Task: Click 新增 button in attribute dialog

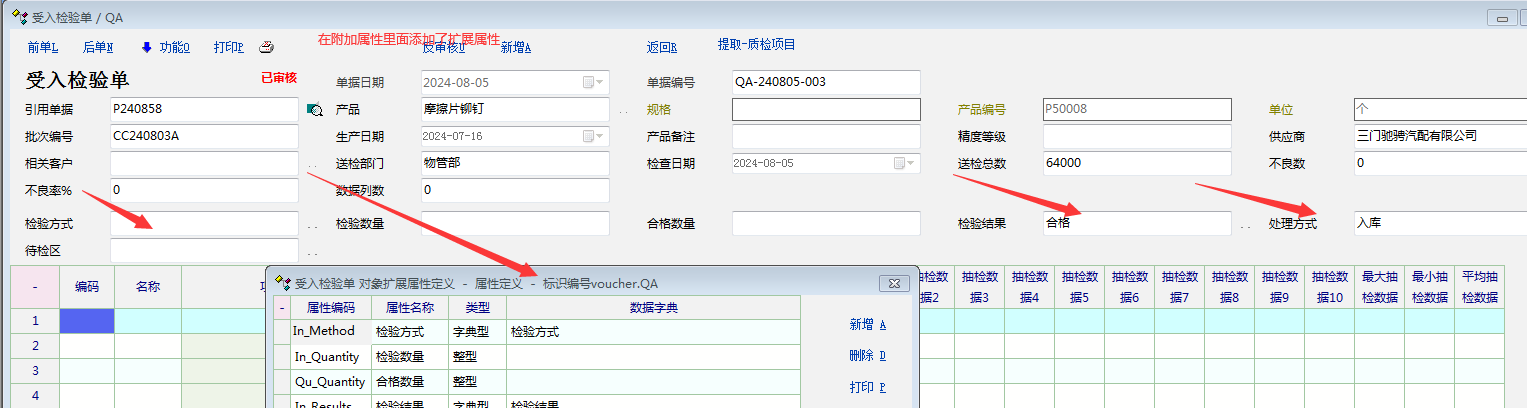Action: (867, 324)
